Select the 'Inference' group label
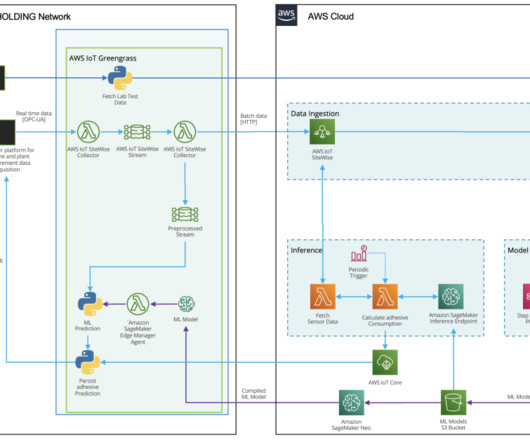Viewport: 530px width, 442px height. 306,250
